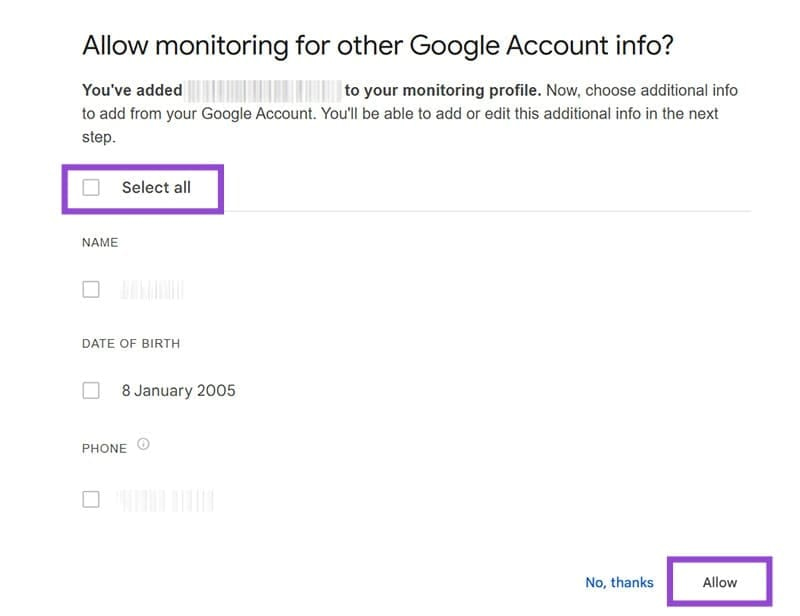This screenshot has width=800, height=616.
Task: Check the box under the NAME section
Action: (91, 289)
